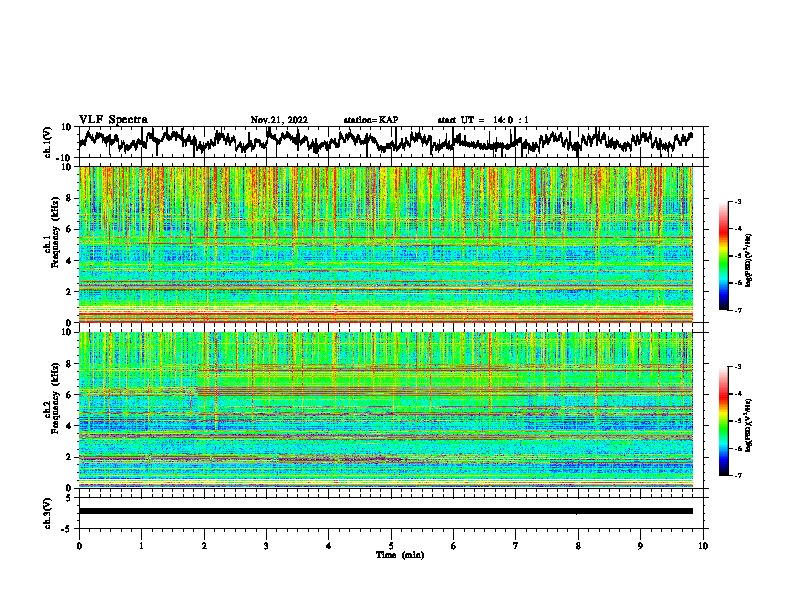The width and height of the screenshot is (792, 612).
Task: Click time axis tick label "3"
Action: 266,546
